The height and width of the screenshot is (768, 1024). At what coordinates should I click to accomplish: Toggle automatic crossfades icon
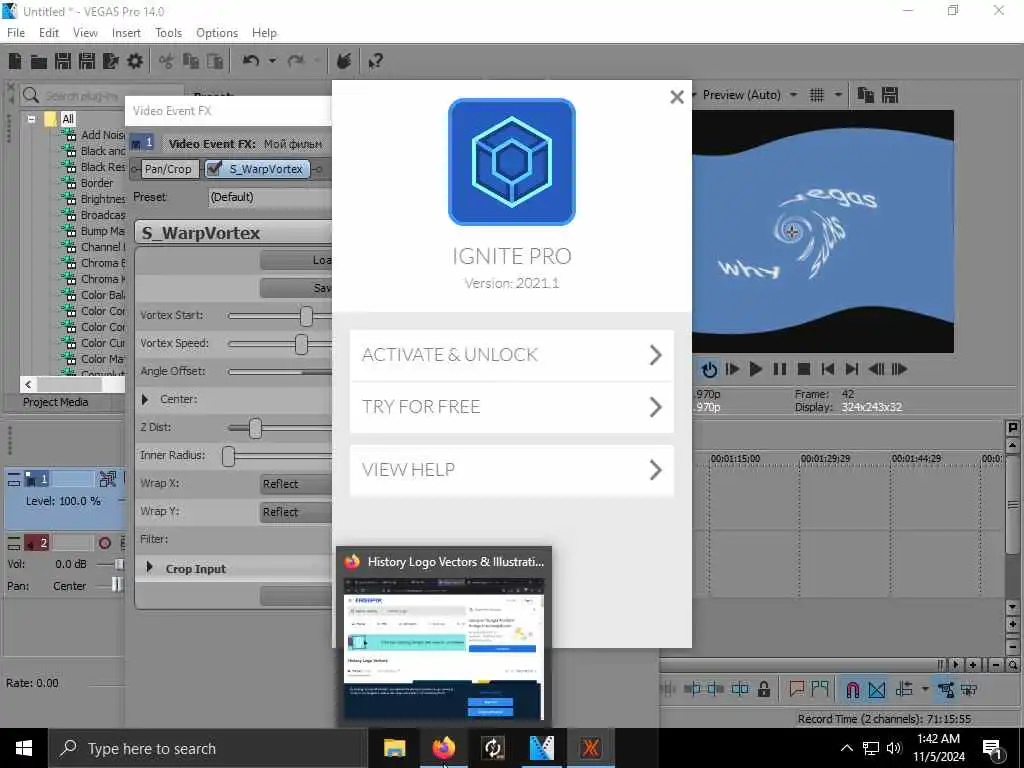877,690
